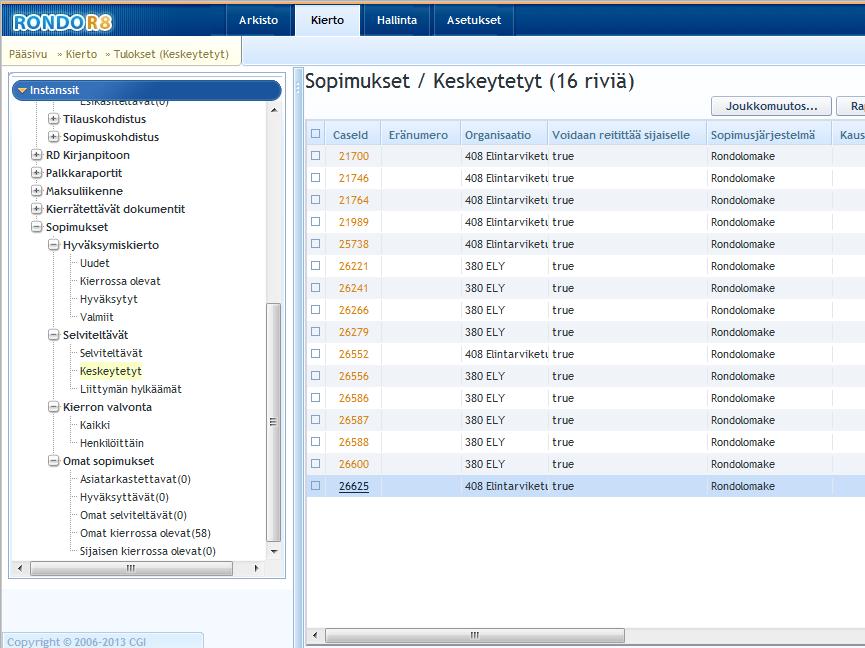
Task: Toggle the select-all header checkbox
Action: coord(316,133)
